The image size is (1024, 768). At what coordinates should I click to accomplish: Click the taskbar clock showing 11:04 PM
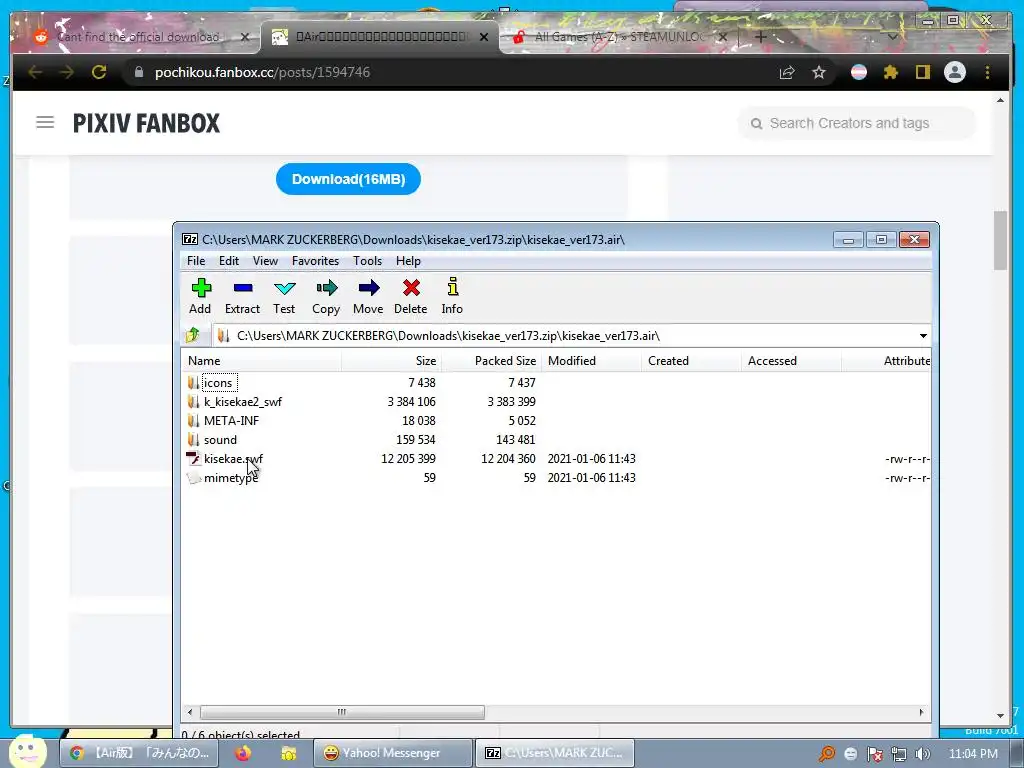(973, 754)
